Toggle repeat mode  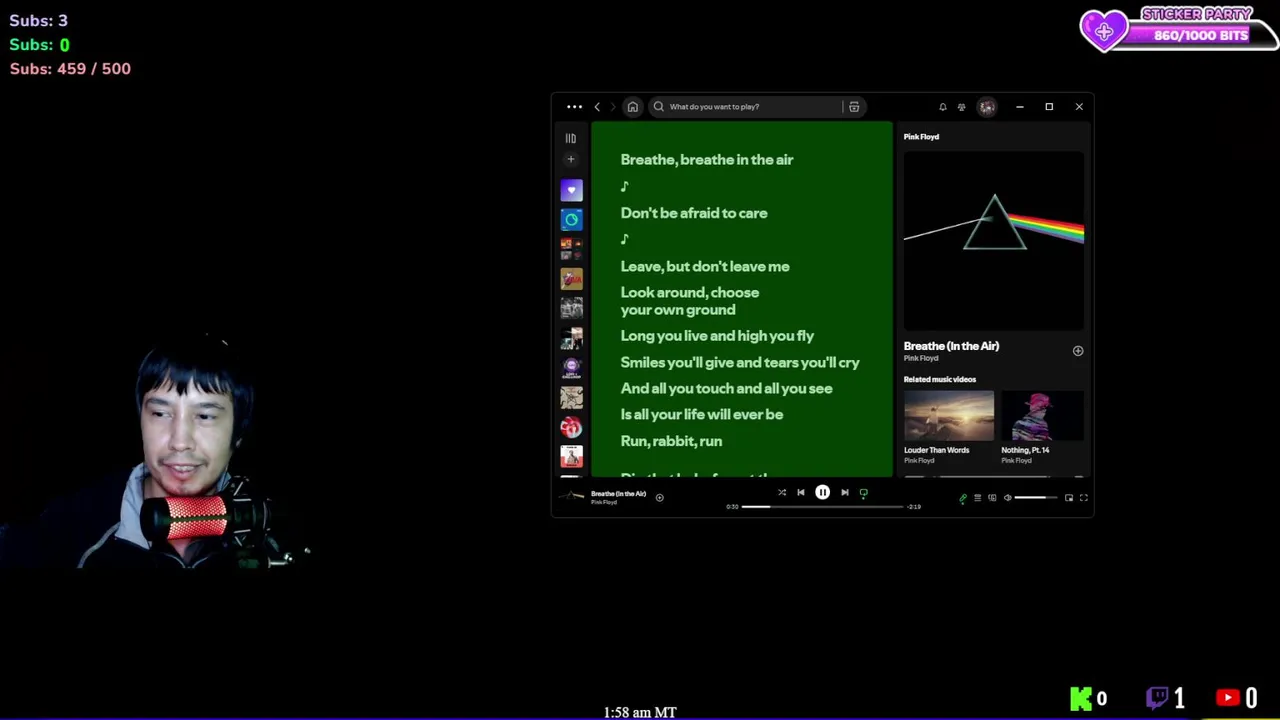(863, 492)
